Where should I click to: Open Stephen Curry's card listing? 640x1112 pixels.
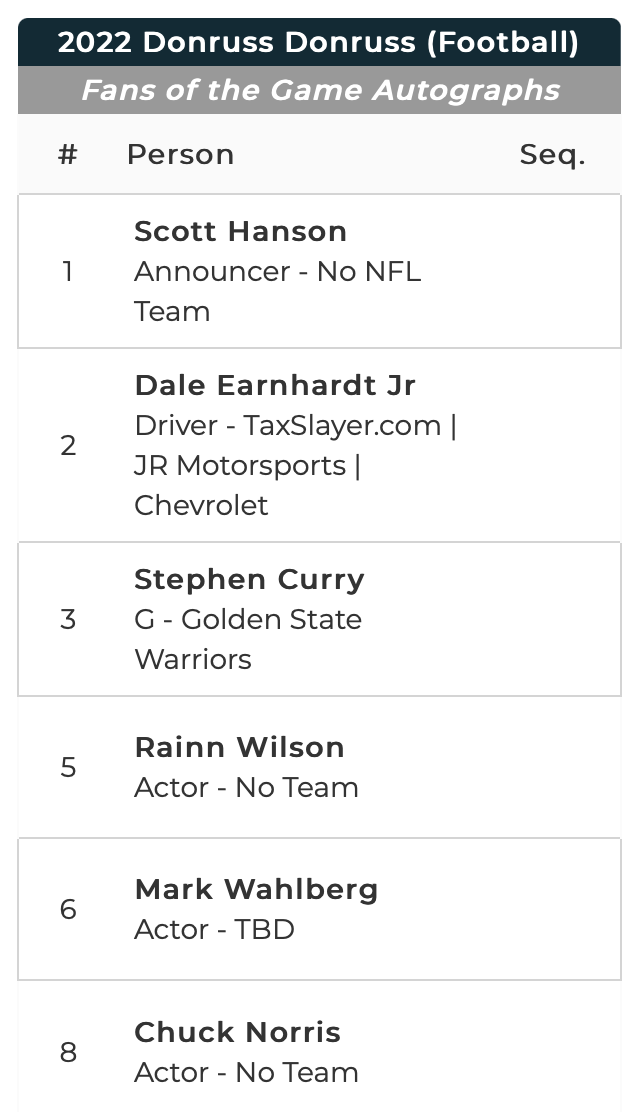(249, 579)
